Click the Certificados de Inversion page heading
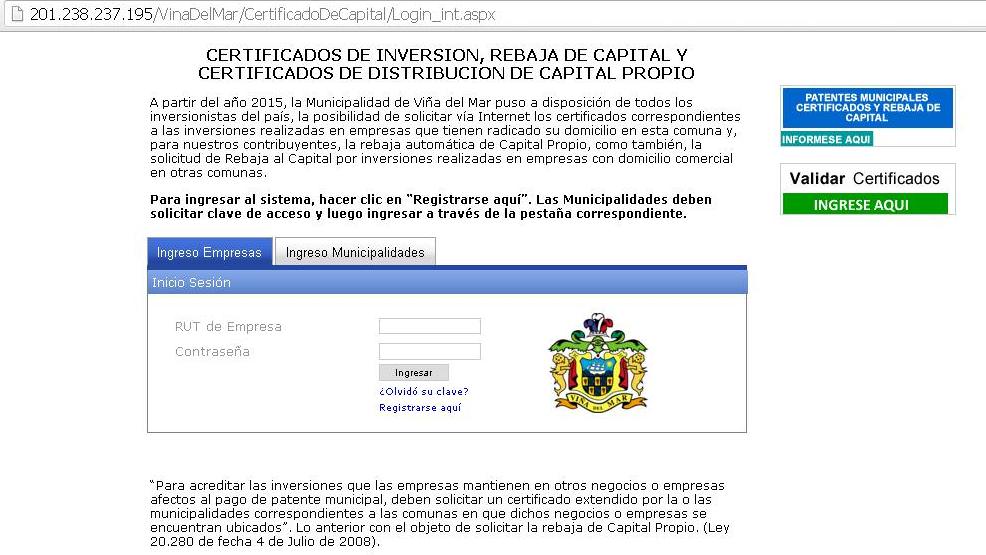The width and height of the screenshot is (986, 555). 446,64
